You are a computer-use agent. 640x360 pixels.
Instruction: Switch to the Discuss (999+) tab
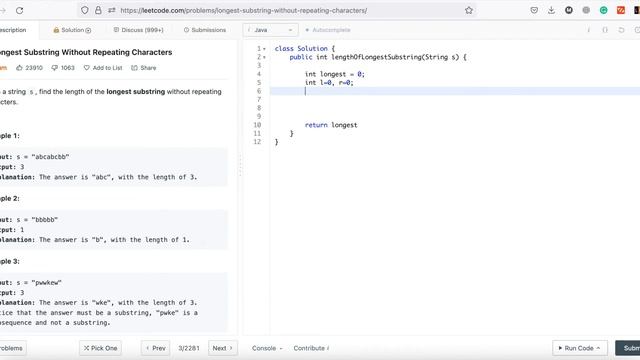[138, 30]
